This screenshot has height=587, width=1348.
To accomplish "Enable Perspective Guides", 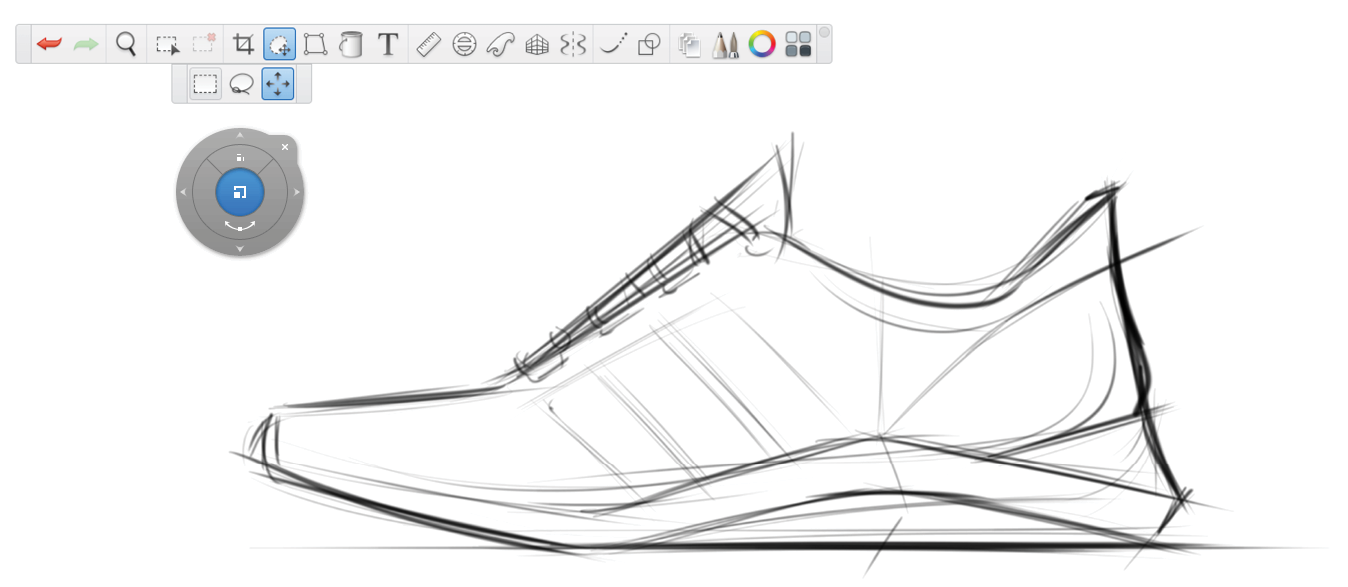I will 537,43.
